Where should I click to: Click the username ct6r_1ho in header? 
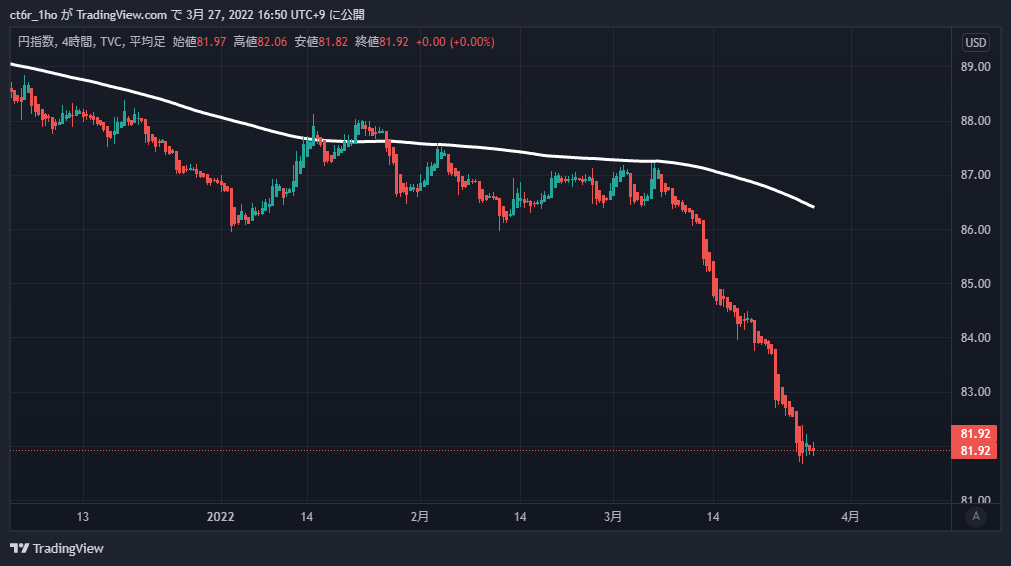point(33,14)
